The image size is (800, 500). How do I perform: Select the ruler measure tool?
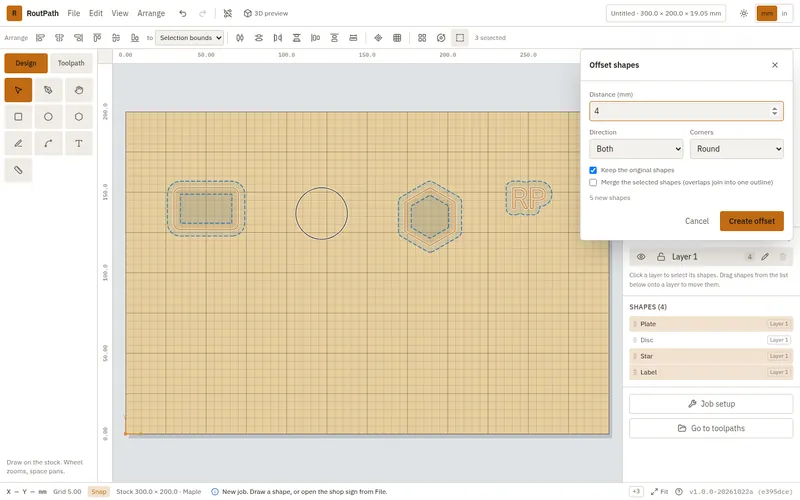click(x=18, y=170)
